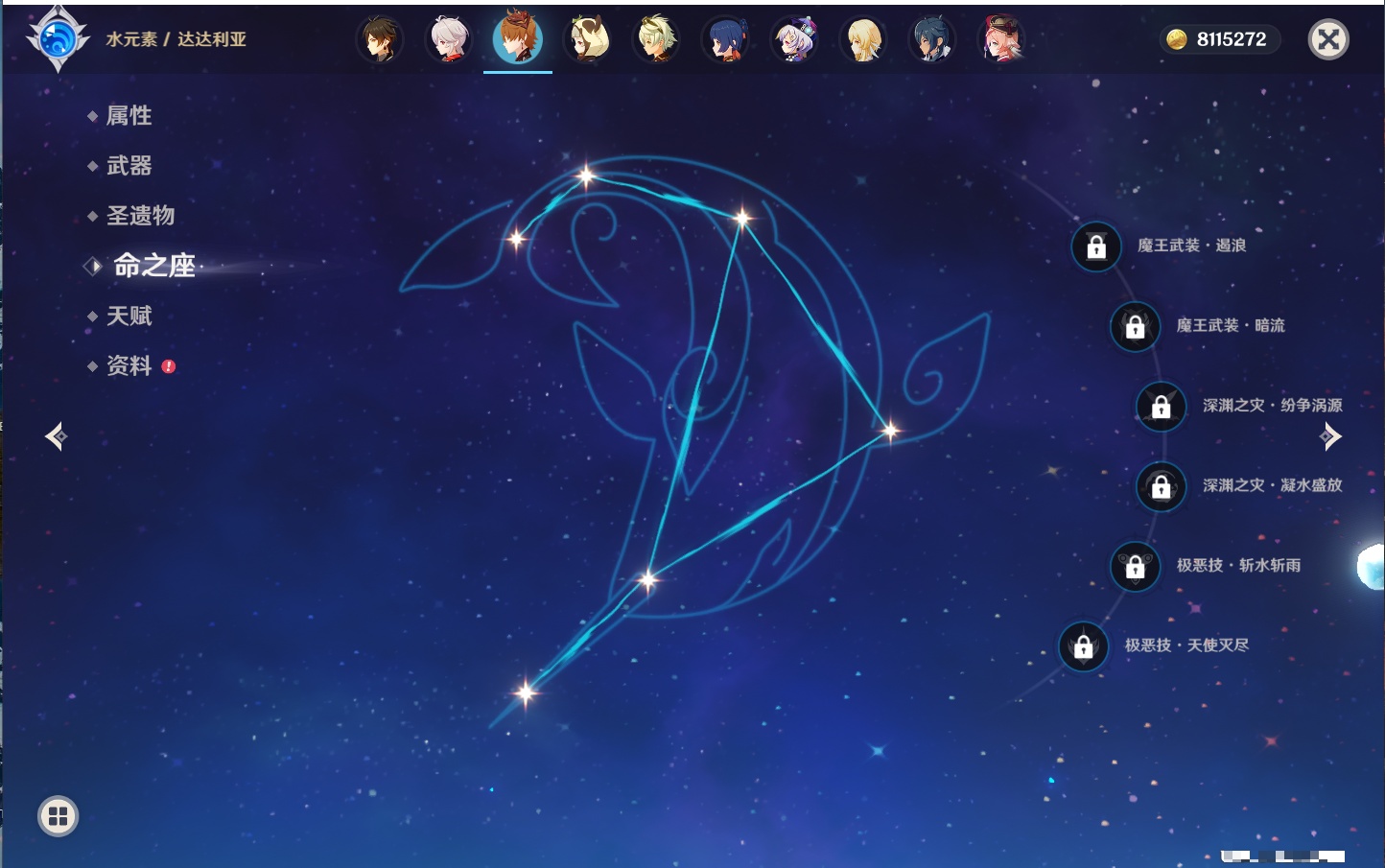Viewport: 1385px width, 868px height.
Task: Click the 水元素 / 达达利亚 title text
Action: [x=176, y=39]
